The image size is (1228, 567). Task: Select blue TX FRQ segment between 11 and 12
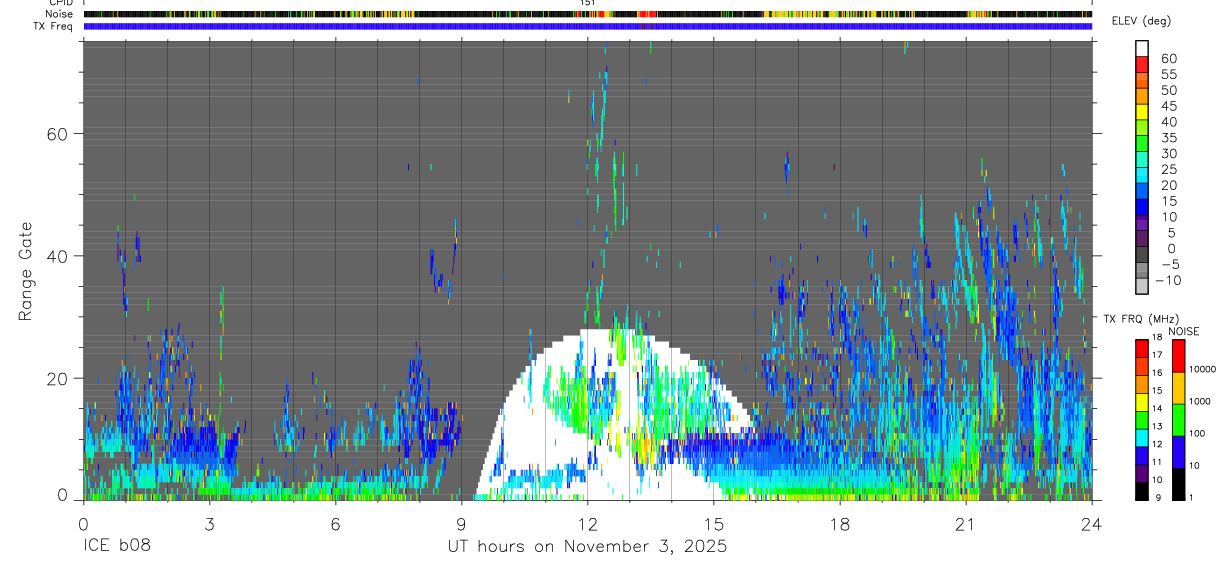(1142, 454)
